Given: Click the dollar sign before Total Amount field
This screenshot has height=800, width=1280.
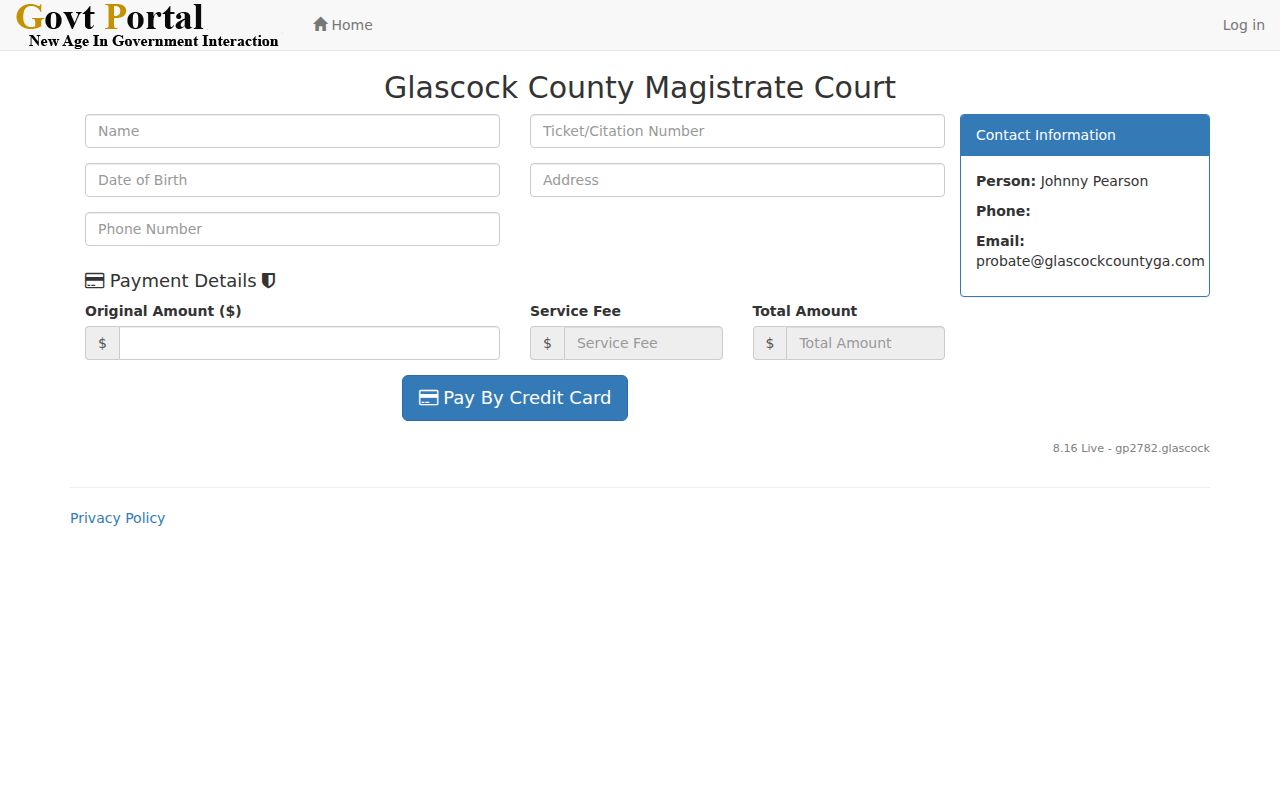Looking at the screenshot, I should coord(770,343).
